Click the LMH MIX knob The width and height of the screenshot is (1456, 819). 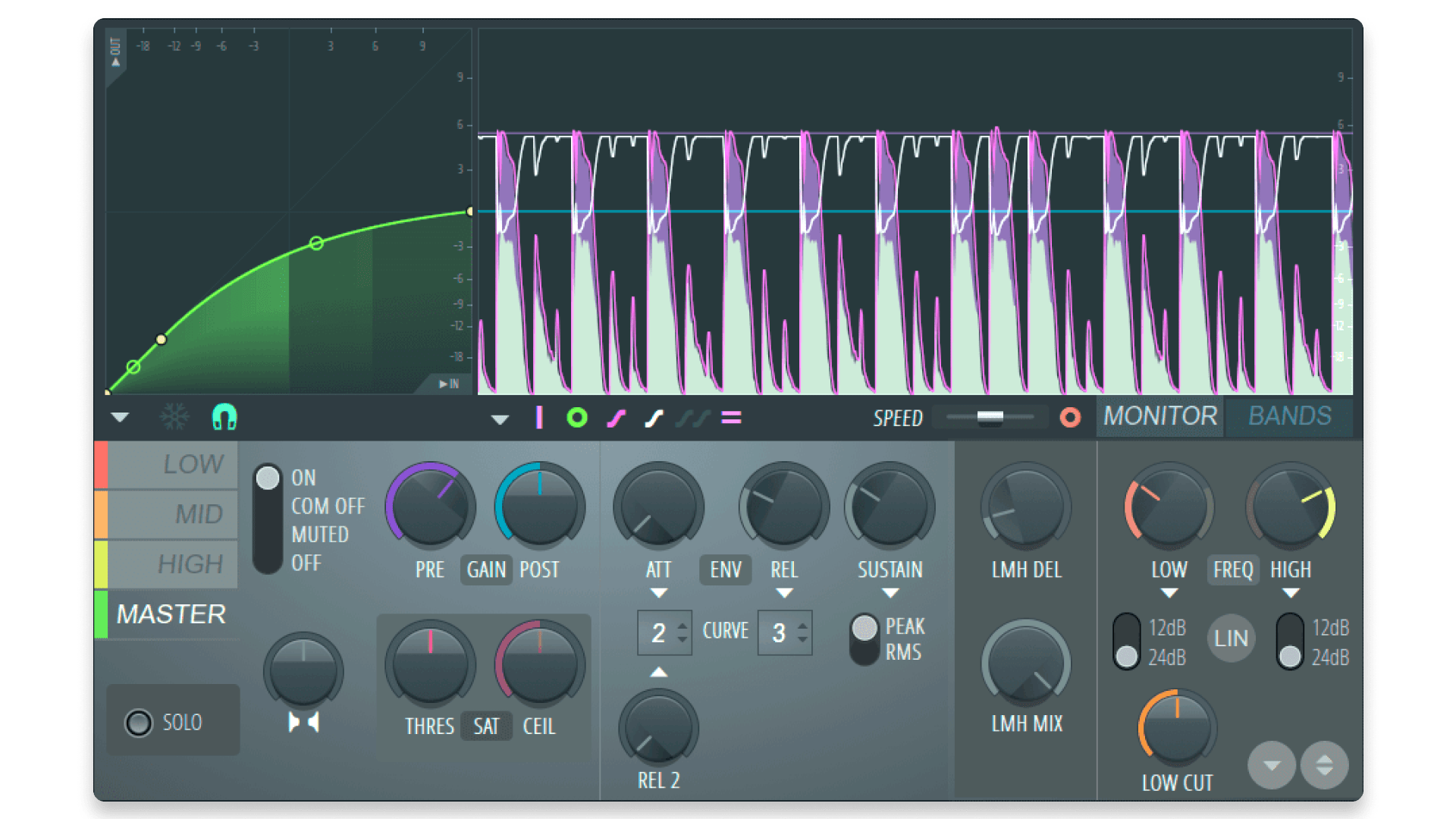point(1026,664)
